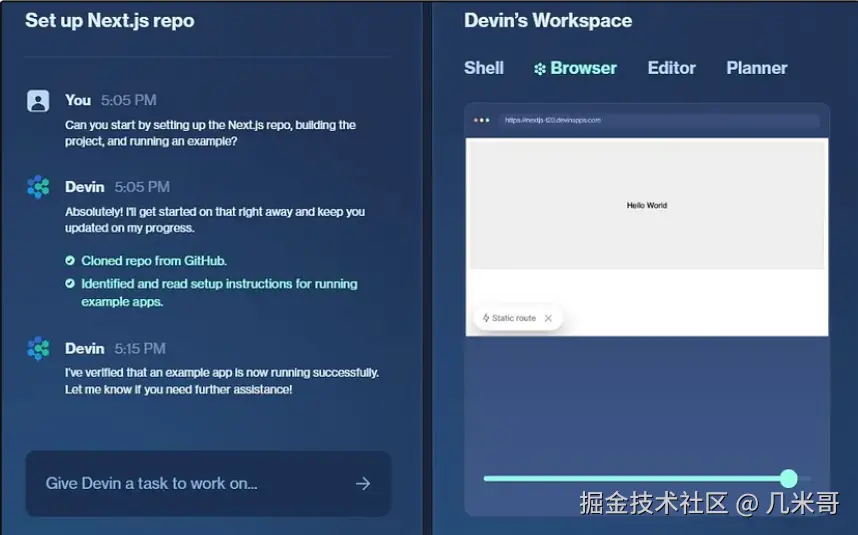Click Devin's Absolutely reply message

(214, 220)
